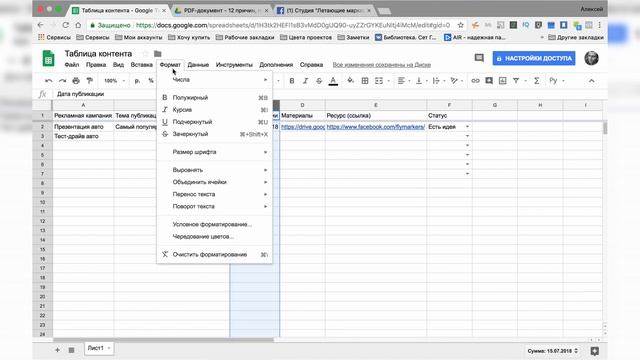
Task: Click the Insert link icon
Action: [476, 81]
